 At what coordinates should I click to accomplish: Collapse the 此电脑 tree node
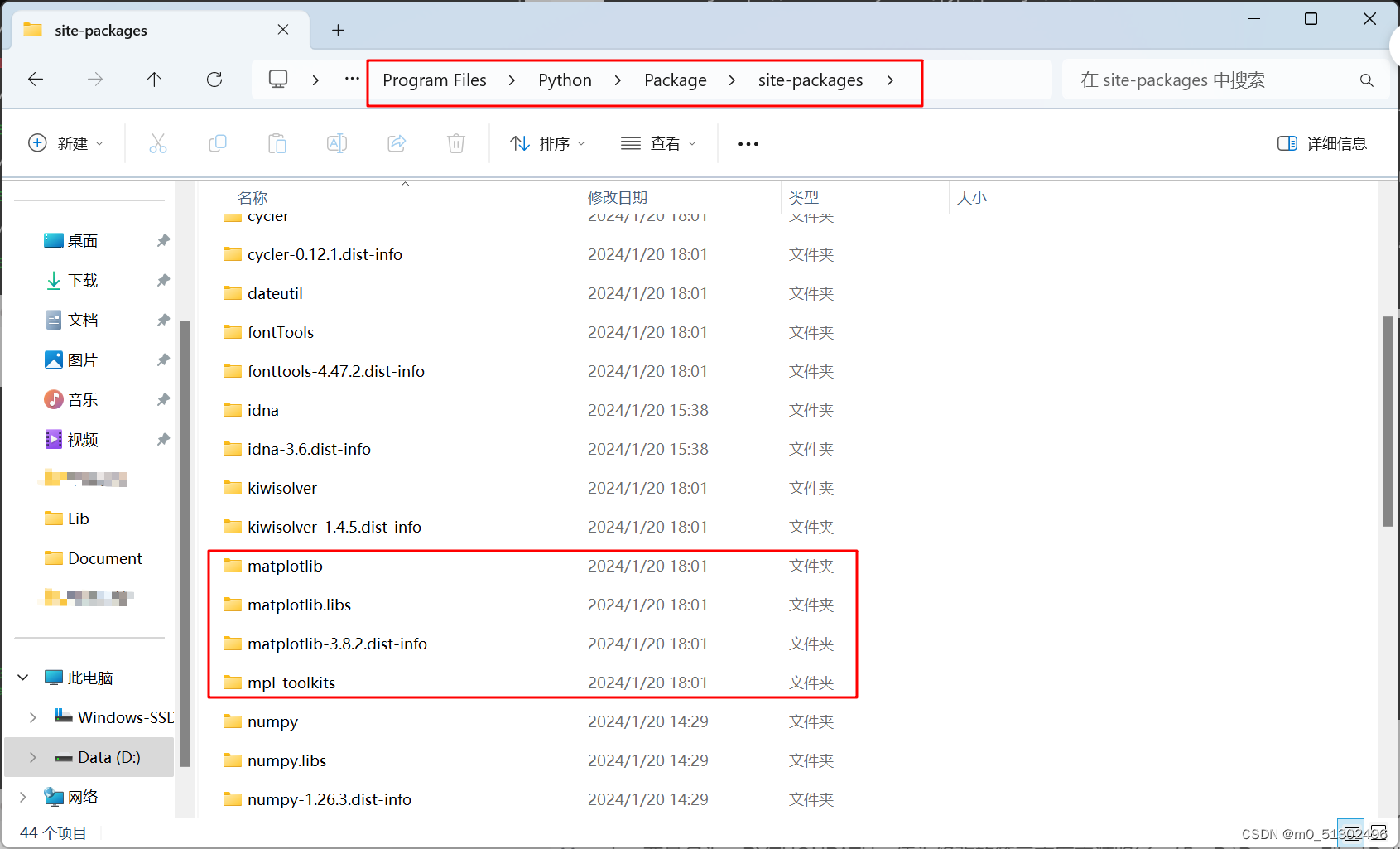tap(22, 677)
